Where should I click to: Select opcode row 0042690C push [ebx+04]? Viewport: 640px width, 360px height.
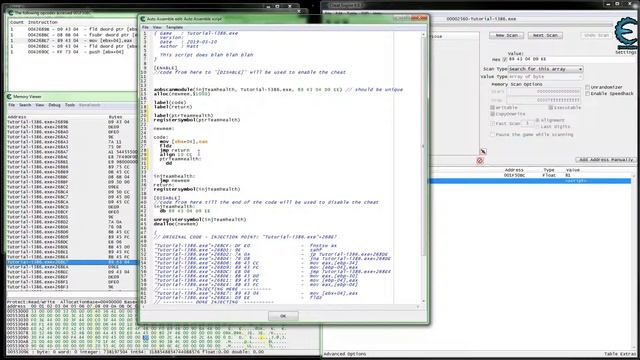pyautogui.click(x=72, y=52)
